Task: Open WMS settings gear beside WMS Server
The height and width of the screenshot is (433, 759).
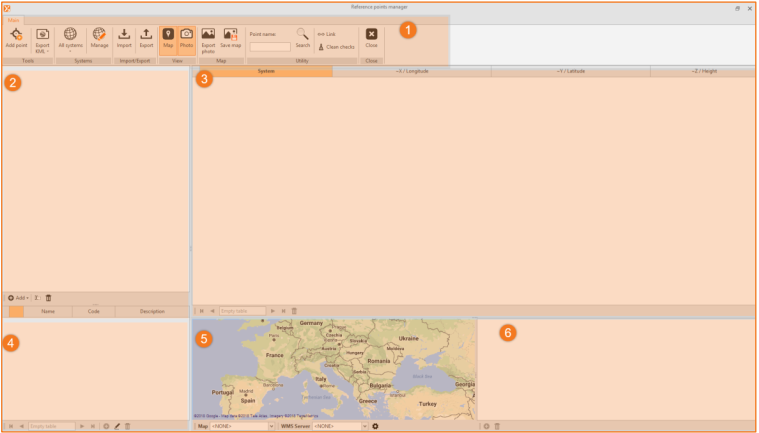Action: point(375,427)
